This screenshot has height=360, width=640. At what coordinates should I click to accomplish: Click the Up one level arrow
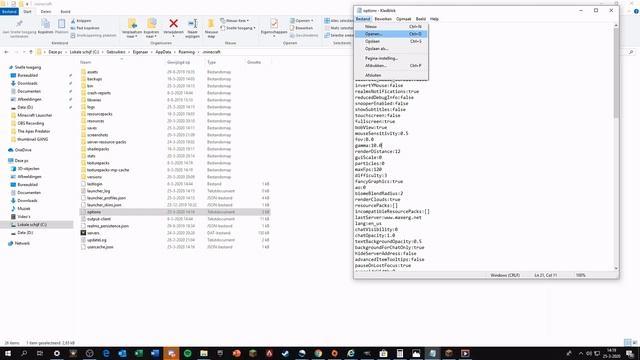tap(31, 52)
